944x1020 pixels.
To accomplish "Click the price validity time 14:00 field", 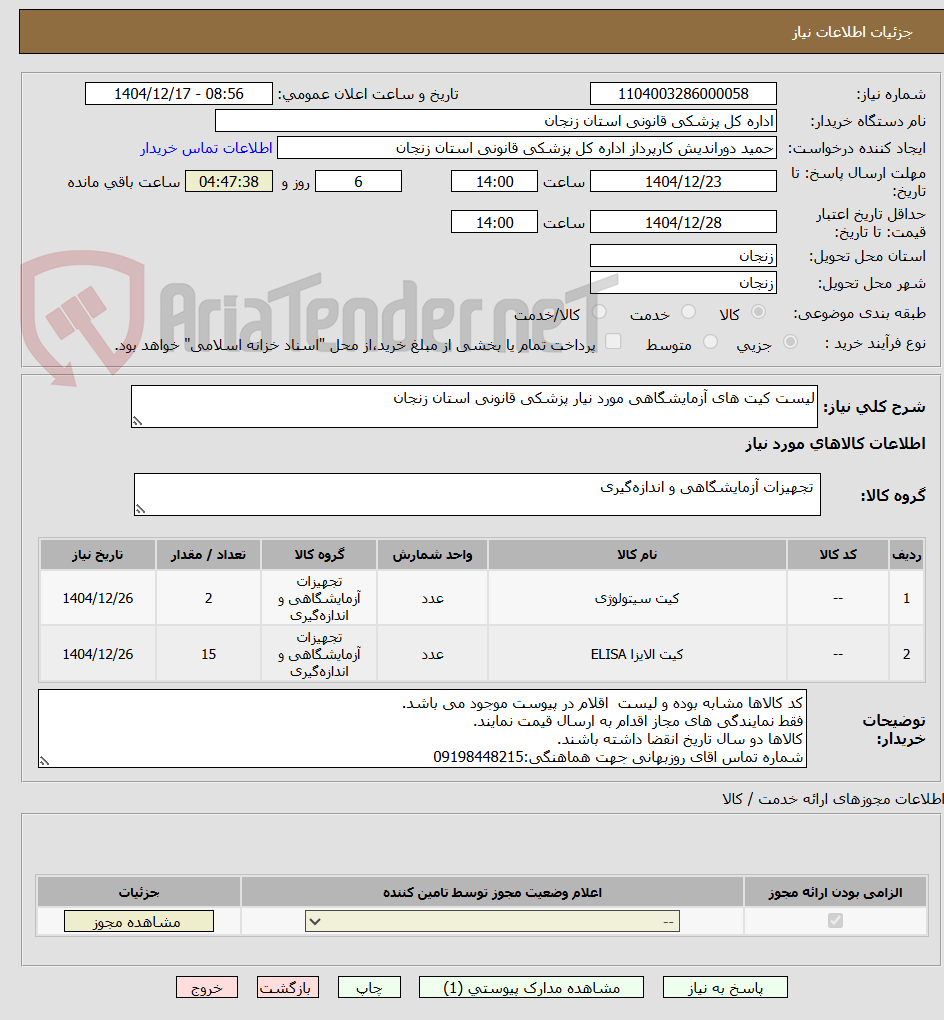I will point(494,222).
